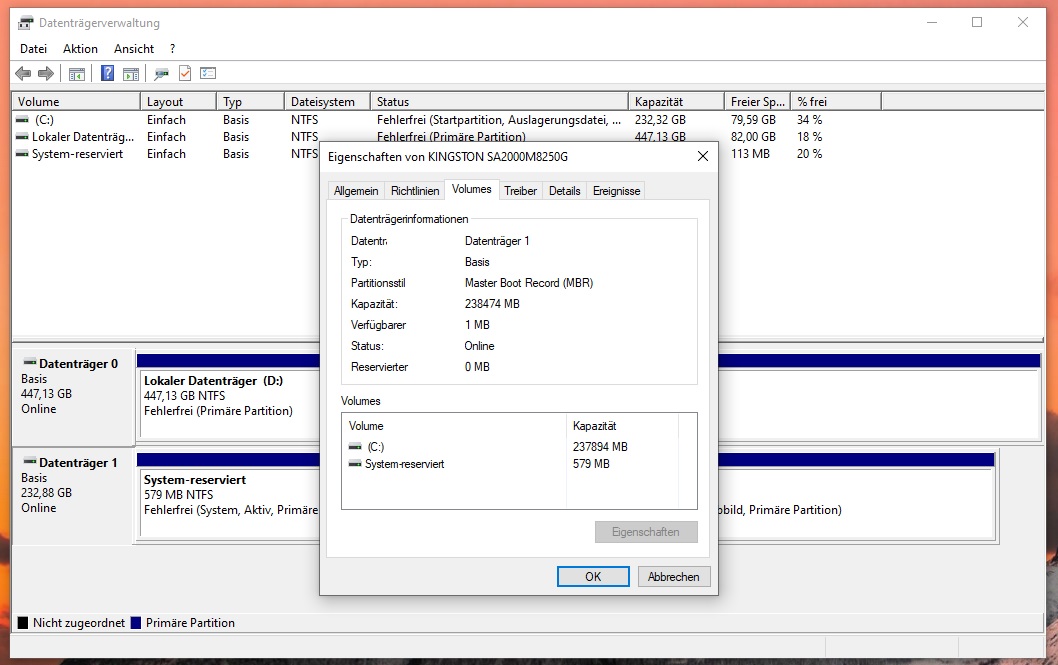Click the 237894 MB capacity value
The width and height of the screenshot is (1058, 665).
tap(600, 446)
